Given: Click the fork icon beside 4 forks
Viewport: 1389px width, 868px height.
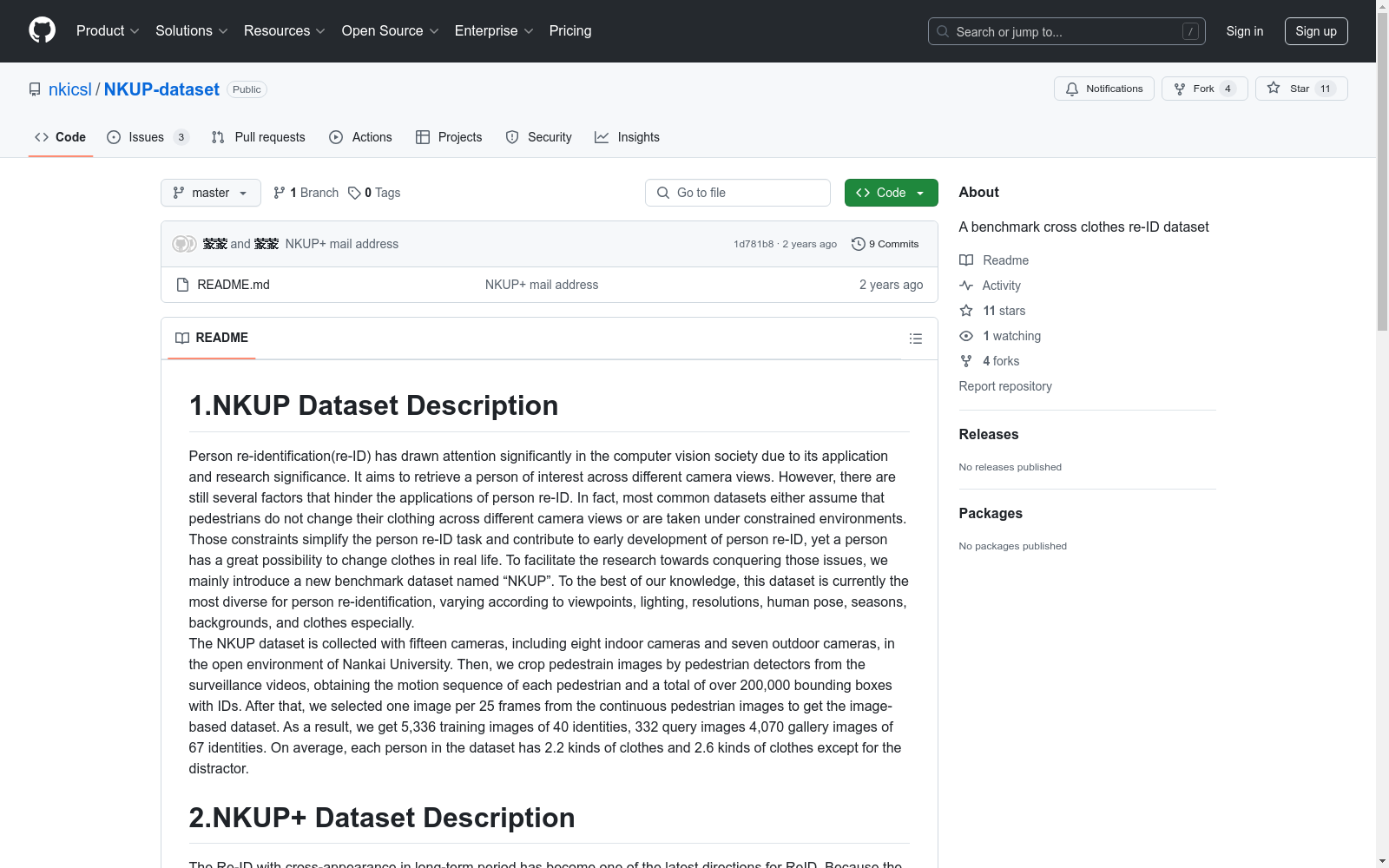Looking at the screenshot, I should [966, 361].
